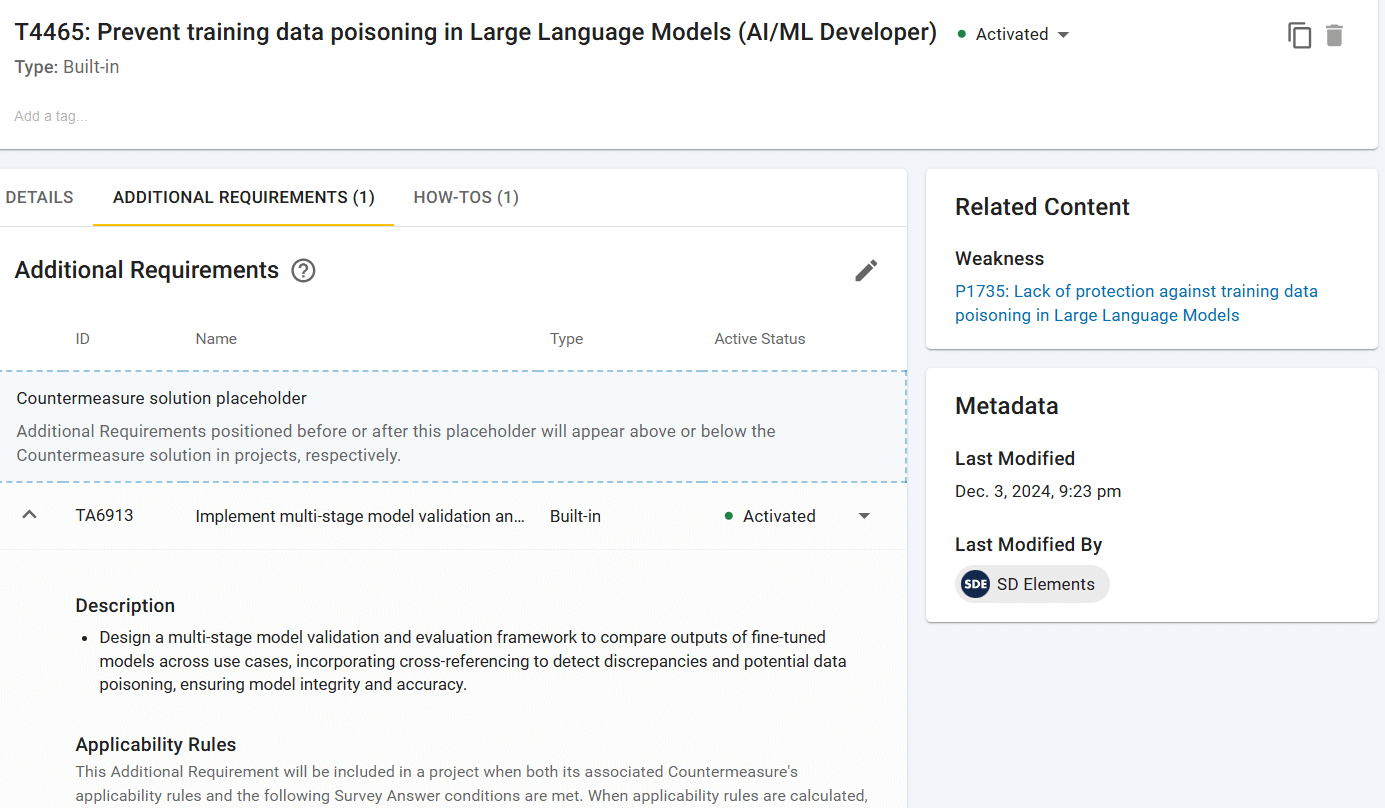This screenshot has height=808, width=1385.
Task: Click the ID column header
Action: 83,339
